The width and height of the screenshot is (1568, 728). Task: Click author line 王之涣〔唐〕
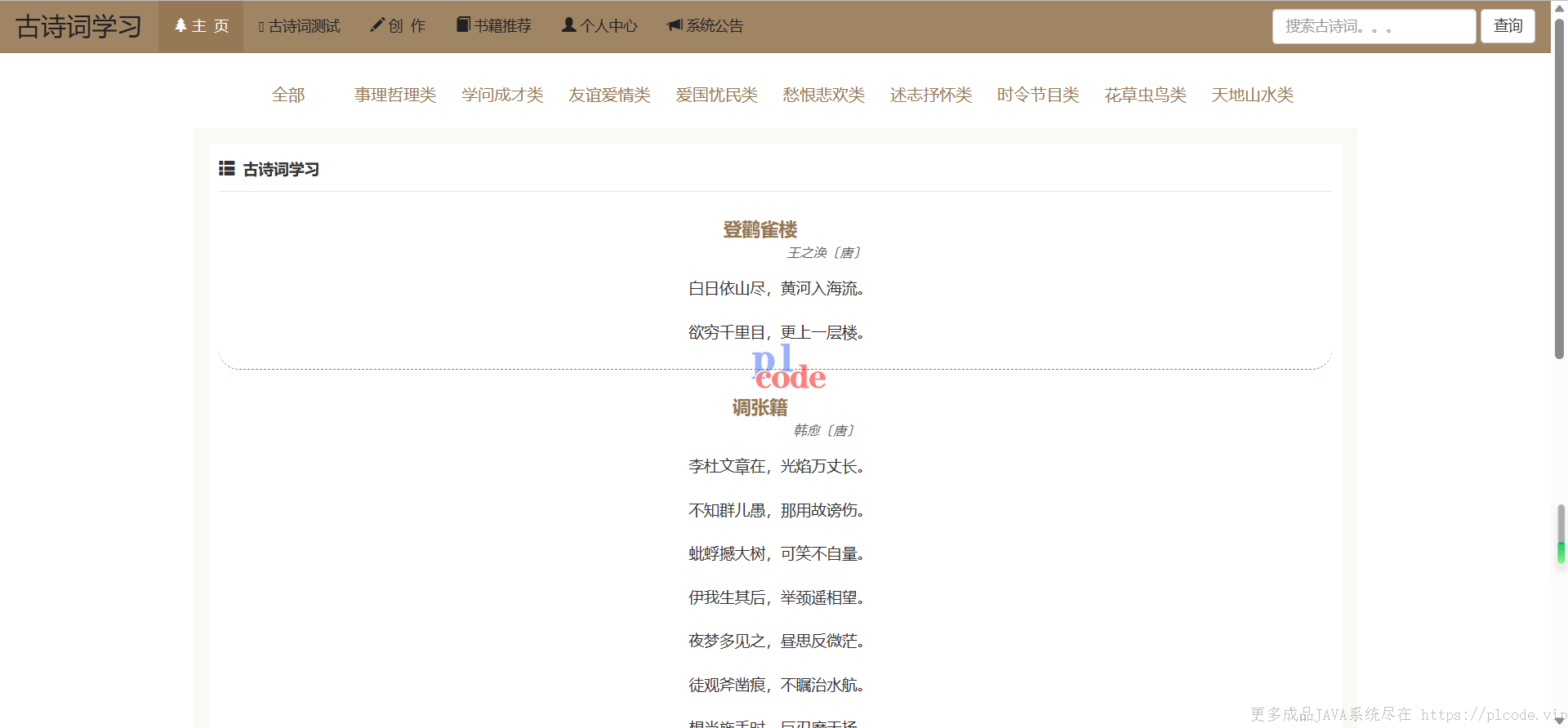click(823, 253)
